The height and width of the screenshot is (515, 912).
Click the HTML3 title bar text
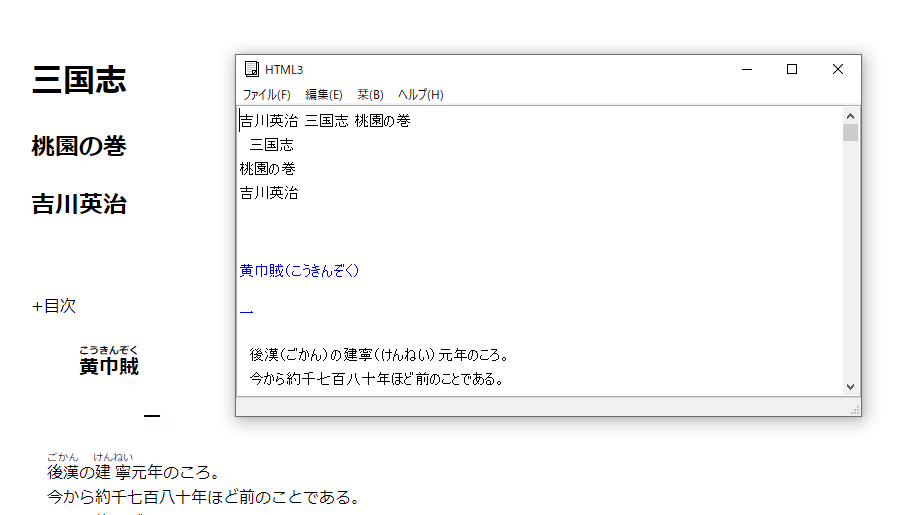[x=284, y=70]
